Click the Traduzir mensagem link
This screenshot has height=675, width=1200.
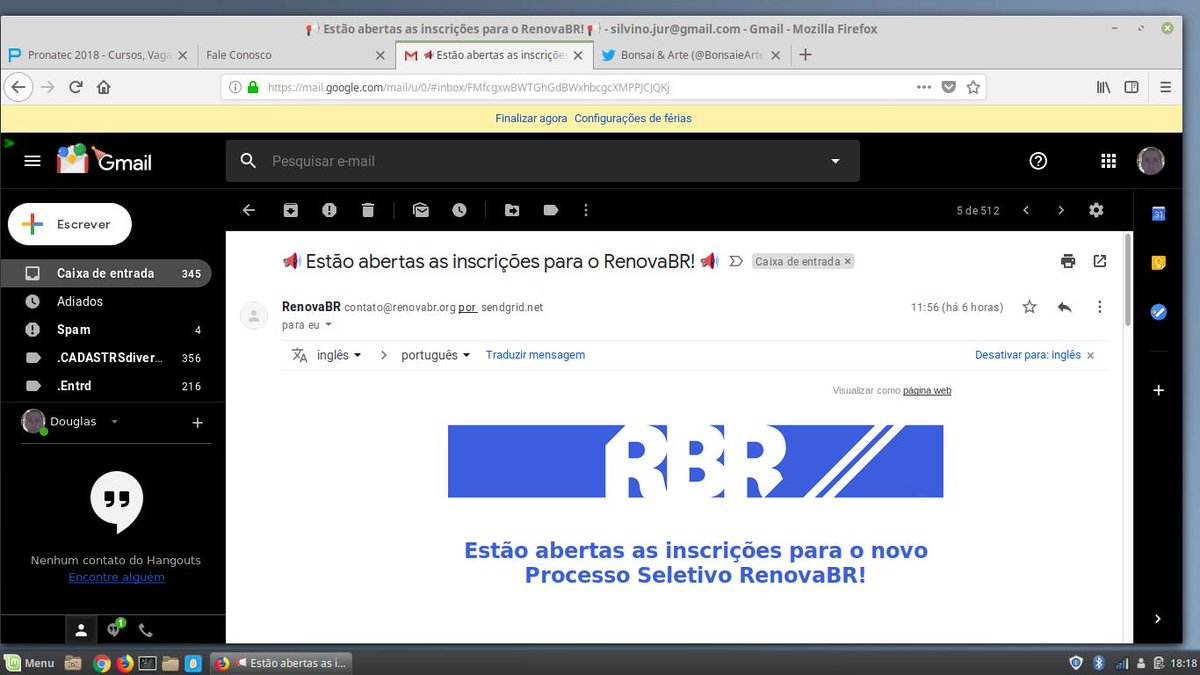pyautogui.click(x=535, y=355)
